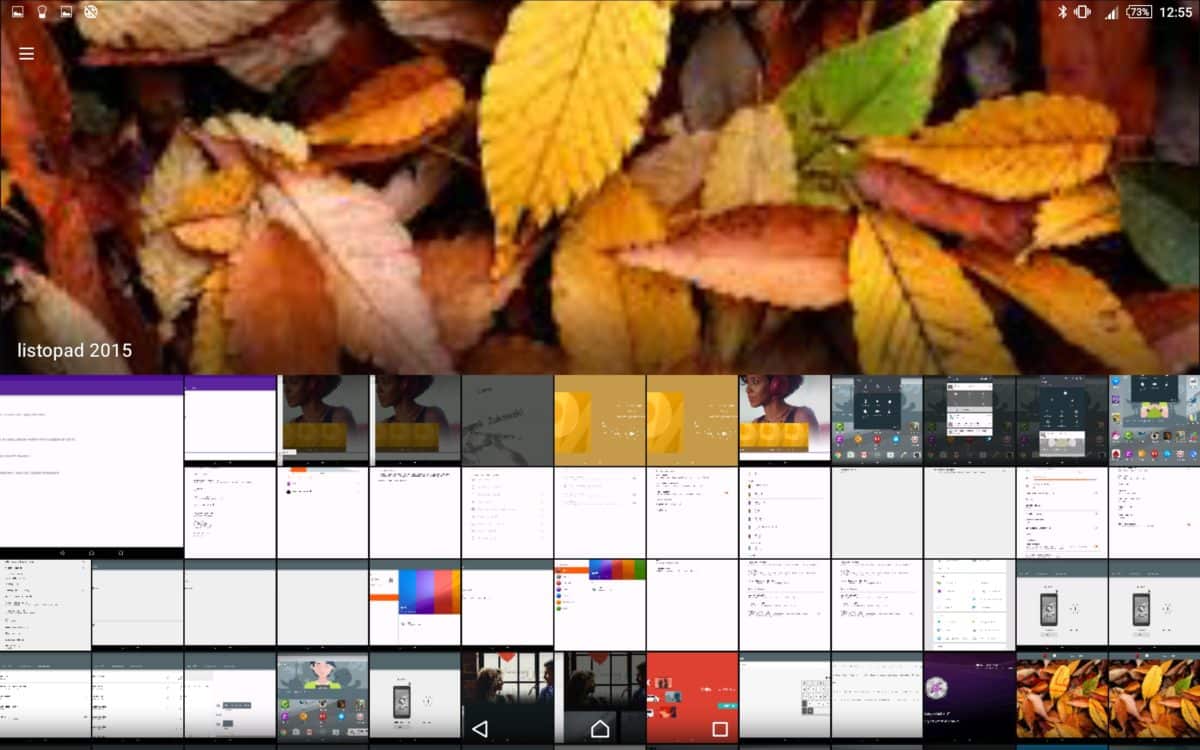Tap the 73% battery indicator
The width and height of the screenshot is (1200, 750).
(x=1138, y=12)
